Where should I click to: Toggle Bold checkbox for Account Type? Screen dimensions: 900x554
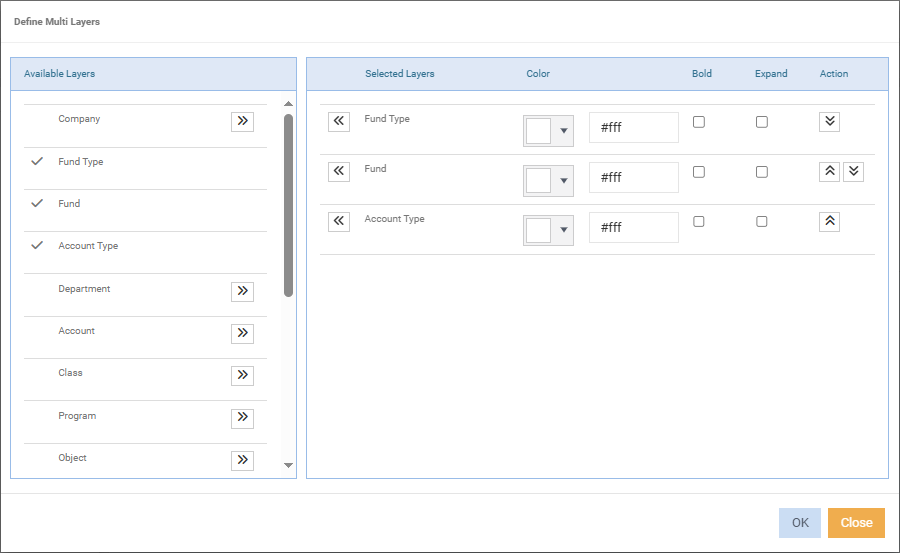pyautogui.click(x=699, y=222)
